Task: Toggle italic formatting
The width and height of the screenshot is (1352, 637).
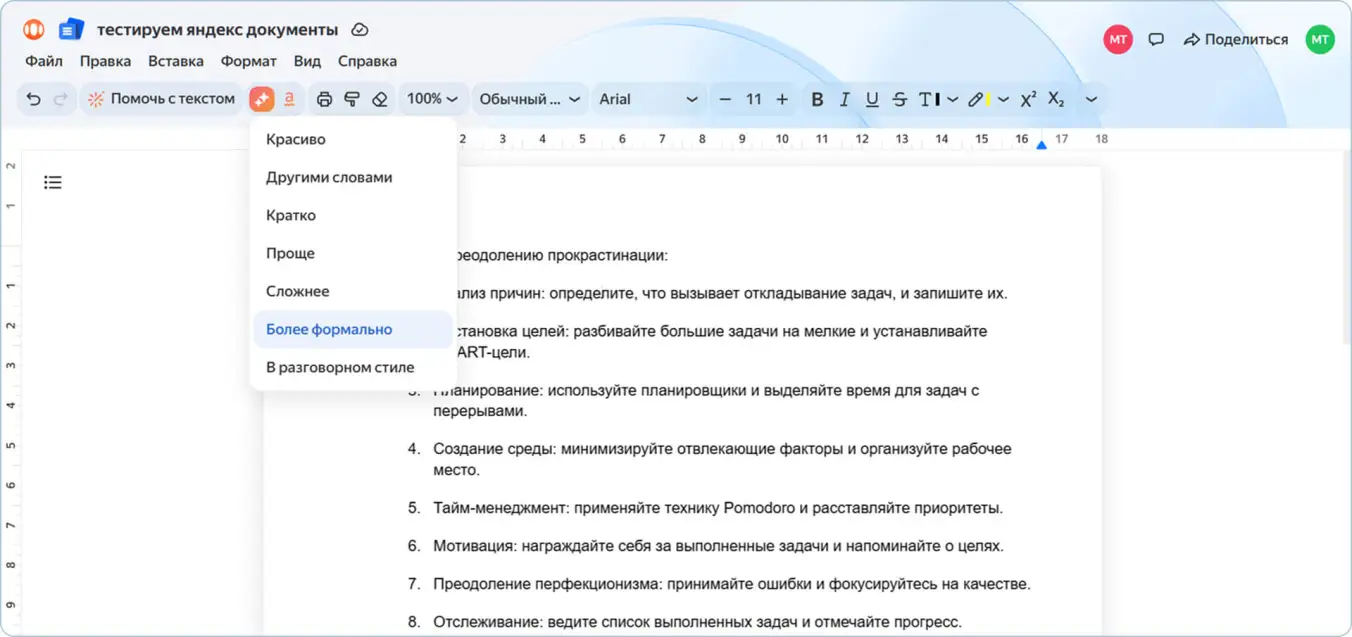Action: point(845,99)
